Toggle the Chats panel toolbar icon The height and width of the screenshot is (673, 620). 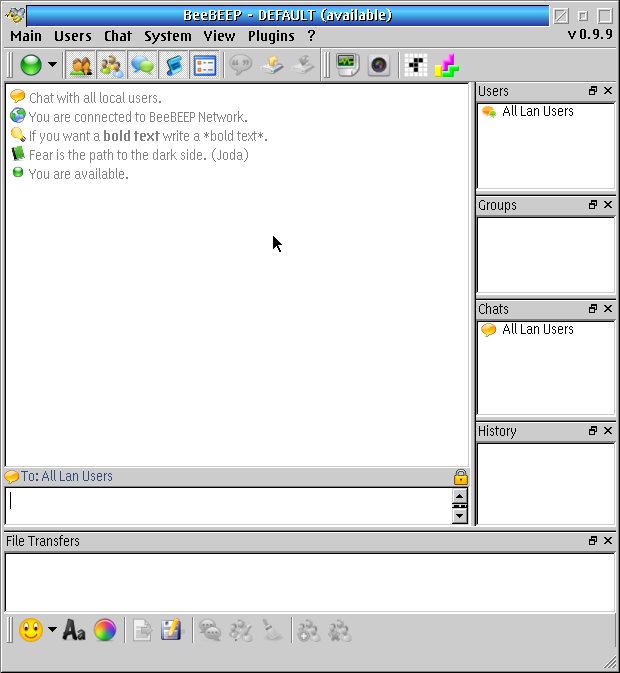(142, 66)
